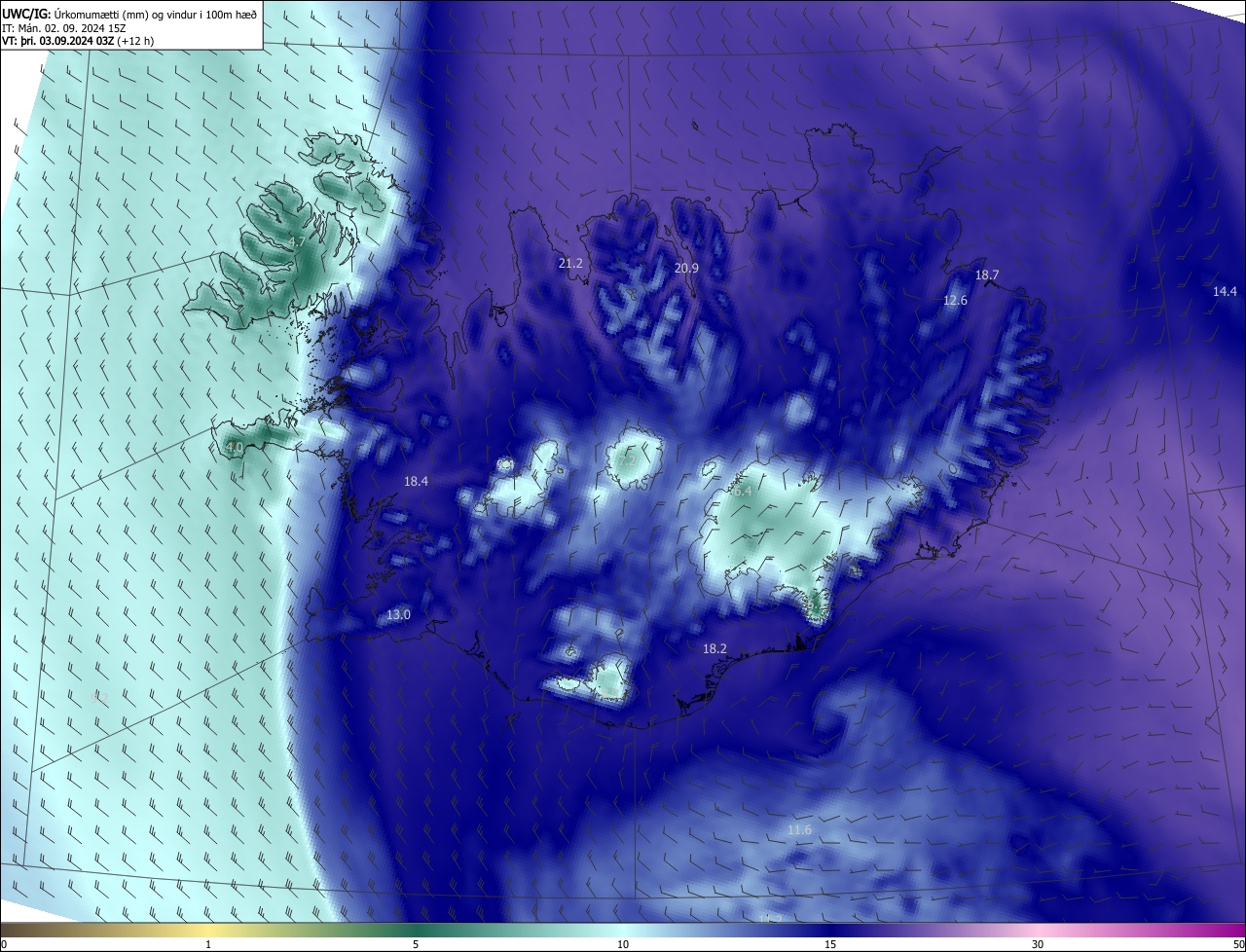Image resolution: width=1246 pixels, height=952 pixels.
Task: Click the 15 tick on the color scale
Action: point(830,945)
